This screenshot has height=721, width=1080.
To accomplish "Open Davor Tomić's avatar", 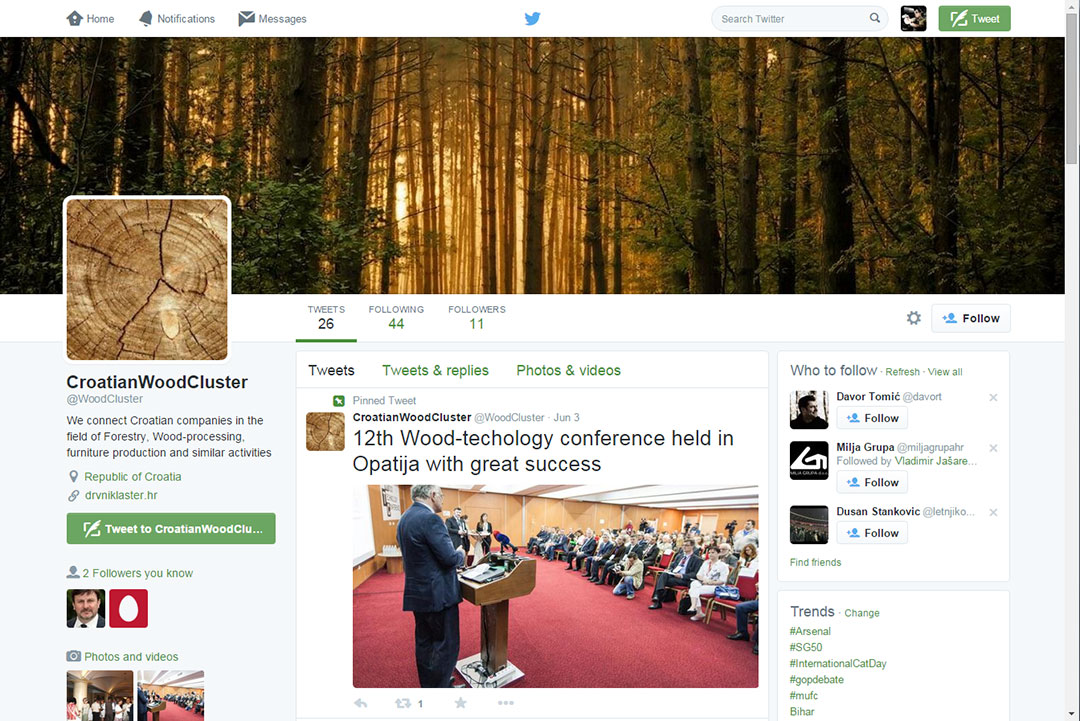I will tap(809, 410).
